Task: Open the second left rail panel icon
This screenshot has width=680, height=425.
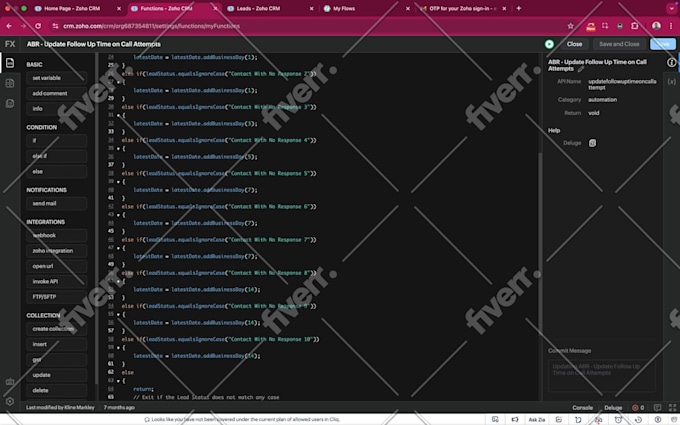Action: click(10, 83)
